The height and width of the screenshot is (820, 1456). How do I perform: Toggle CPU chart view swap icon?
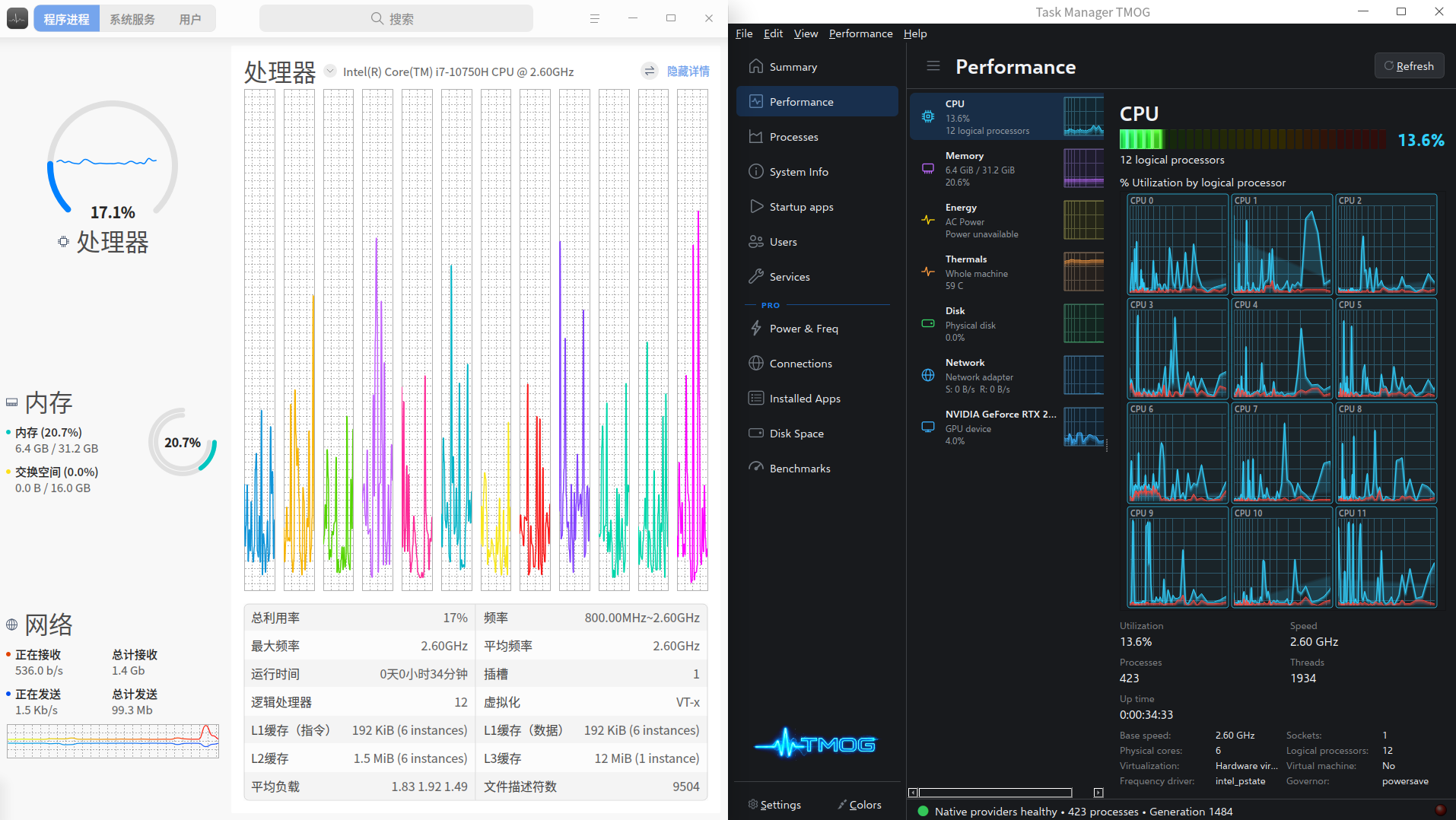pos(649,71)
